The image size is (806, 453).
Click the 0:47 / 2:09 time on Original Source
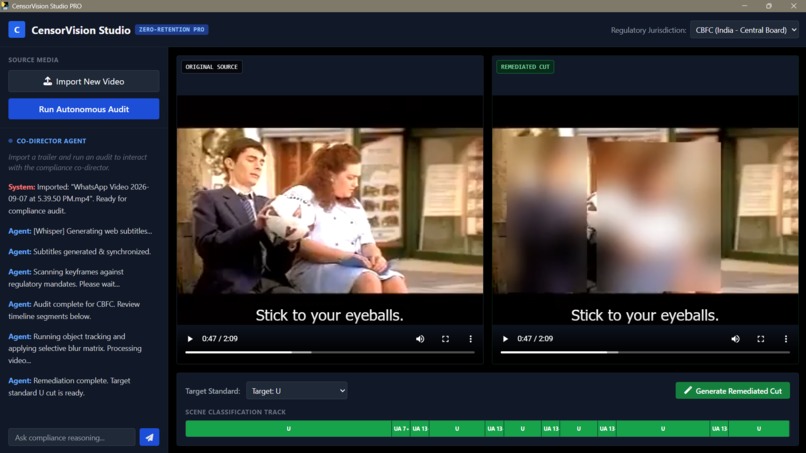[219, 339]
